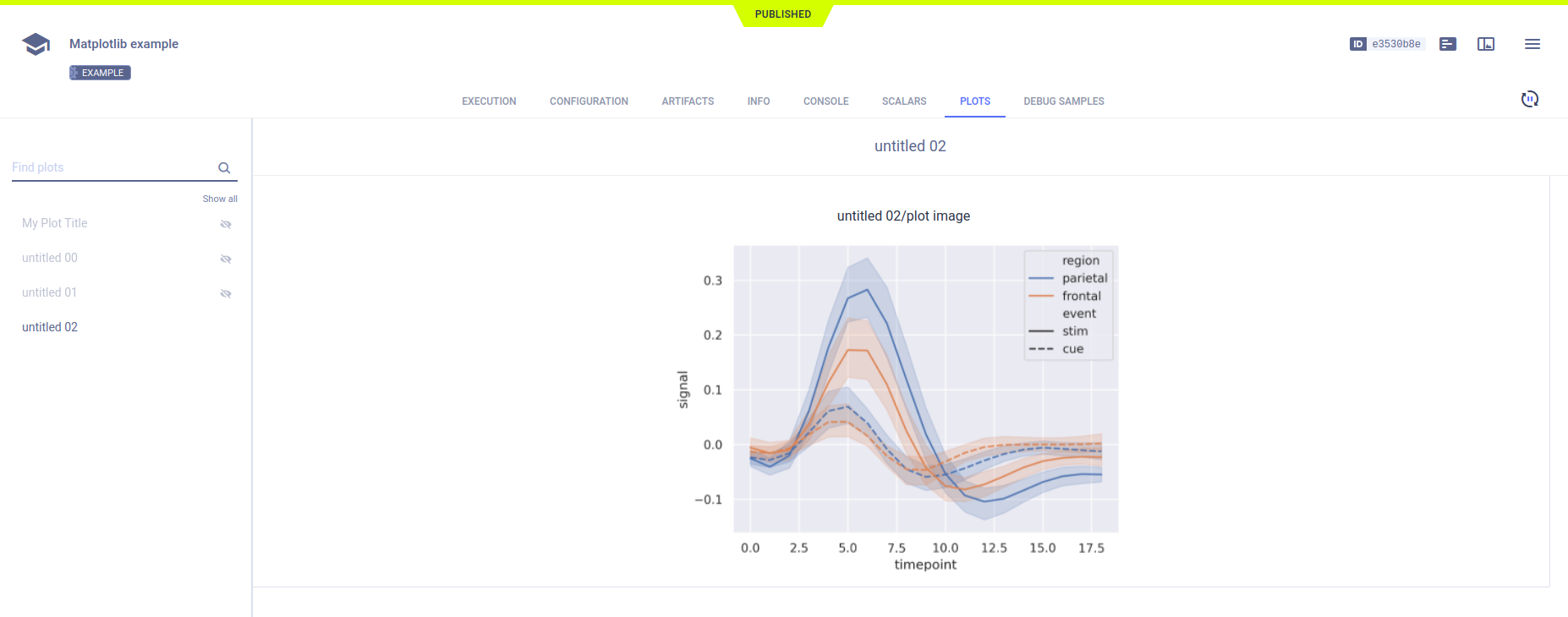Open the hamburger menu
Image resolution: width=1568 pixels, height=617 pixels.
[1532, 44]
